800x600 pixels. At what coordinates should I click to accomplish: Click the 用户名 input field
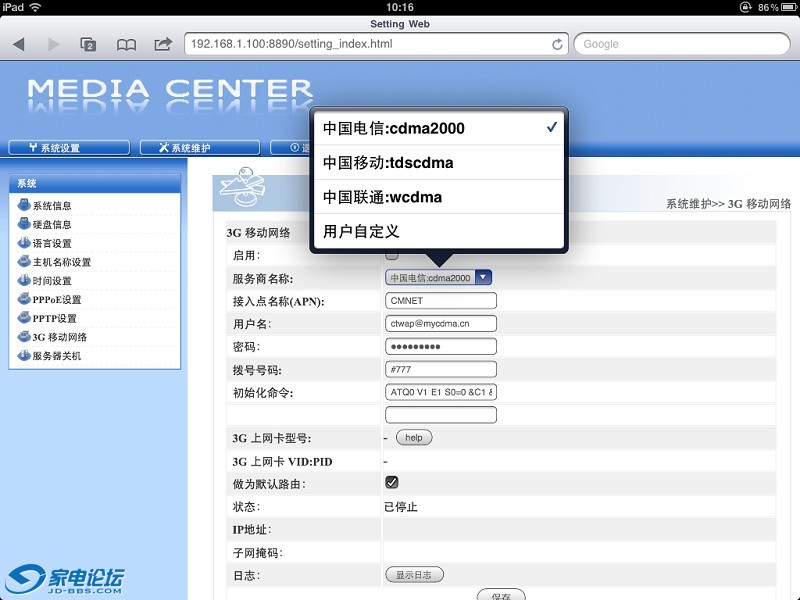441,323
